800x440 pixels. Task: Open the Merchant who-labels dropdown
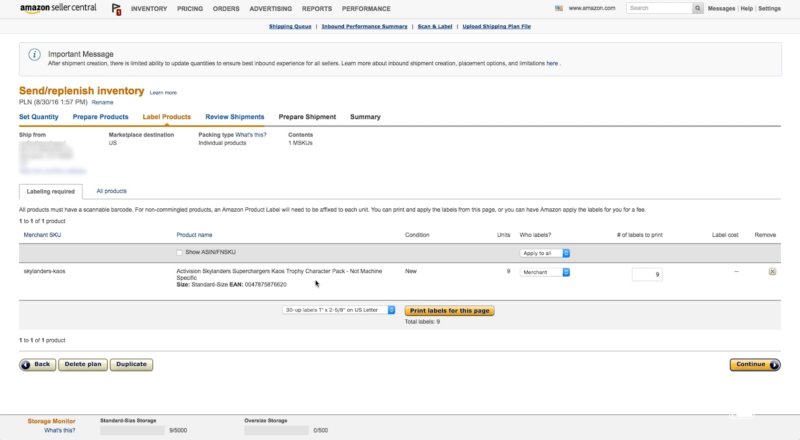coord(544,272)
